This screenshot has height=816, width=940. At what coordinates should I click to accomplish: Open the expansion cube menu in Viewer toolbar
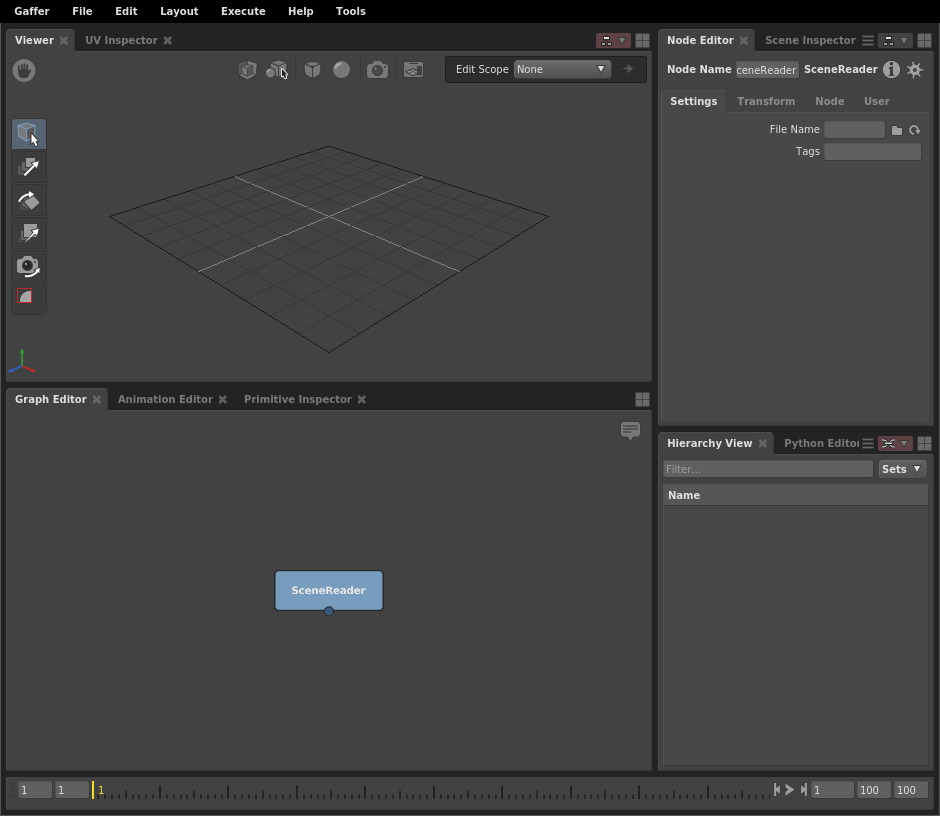point(247,70)
